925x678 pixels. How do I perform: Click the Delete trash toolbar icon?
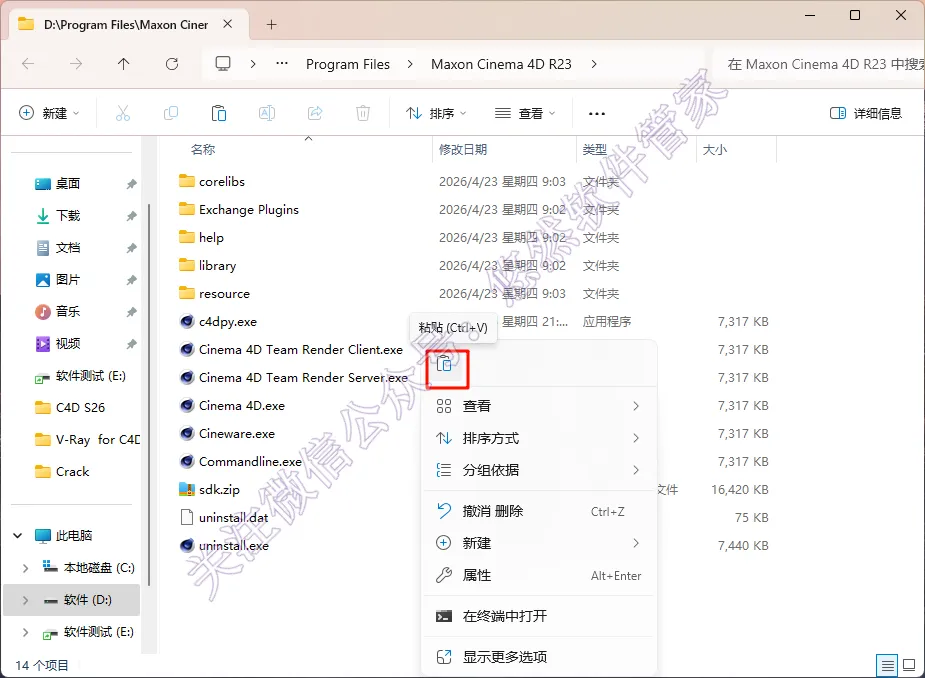coord(363,113)
